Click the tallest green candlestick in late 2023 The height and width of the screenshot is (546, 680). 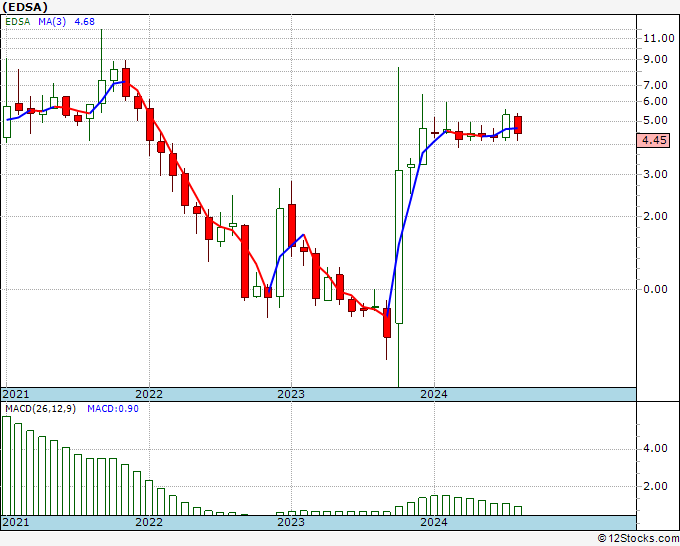[399, 247]
